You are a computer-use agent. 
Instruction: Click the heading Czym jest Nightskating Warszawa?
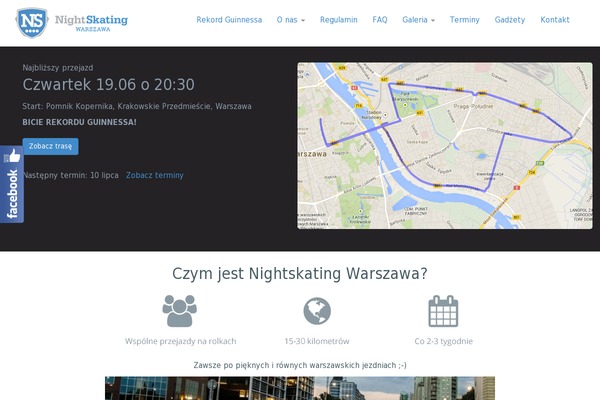point(300,274)
